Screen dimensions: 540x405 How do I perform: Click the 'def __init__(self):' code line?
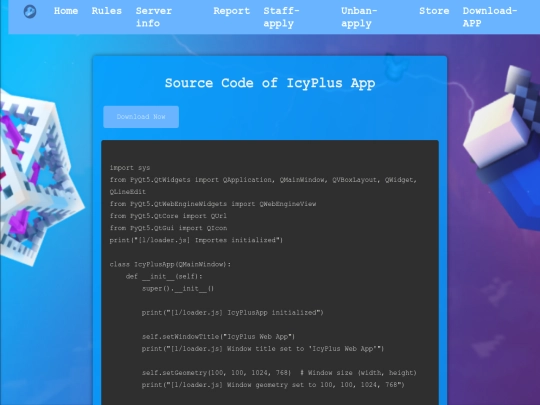tap(164, 276)
